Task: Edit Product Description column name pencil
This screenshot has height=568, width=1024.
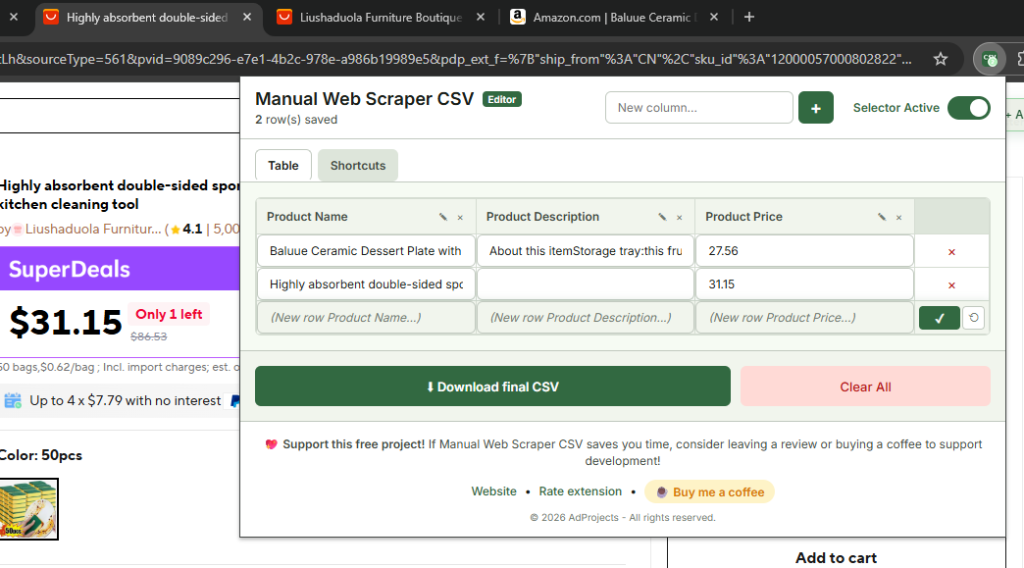Action: (662, 217)
